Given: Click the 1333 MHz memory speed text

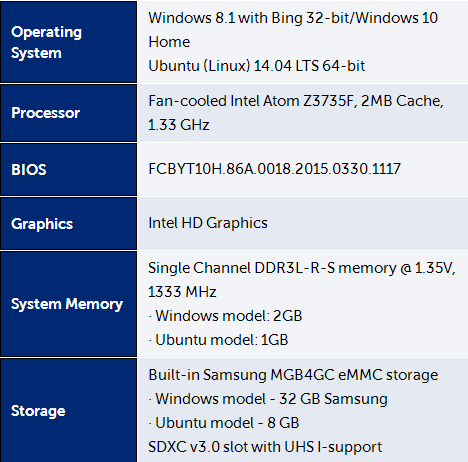Looking at the screenshot, I should click(x=182, y=292).
